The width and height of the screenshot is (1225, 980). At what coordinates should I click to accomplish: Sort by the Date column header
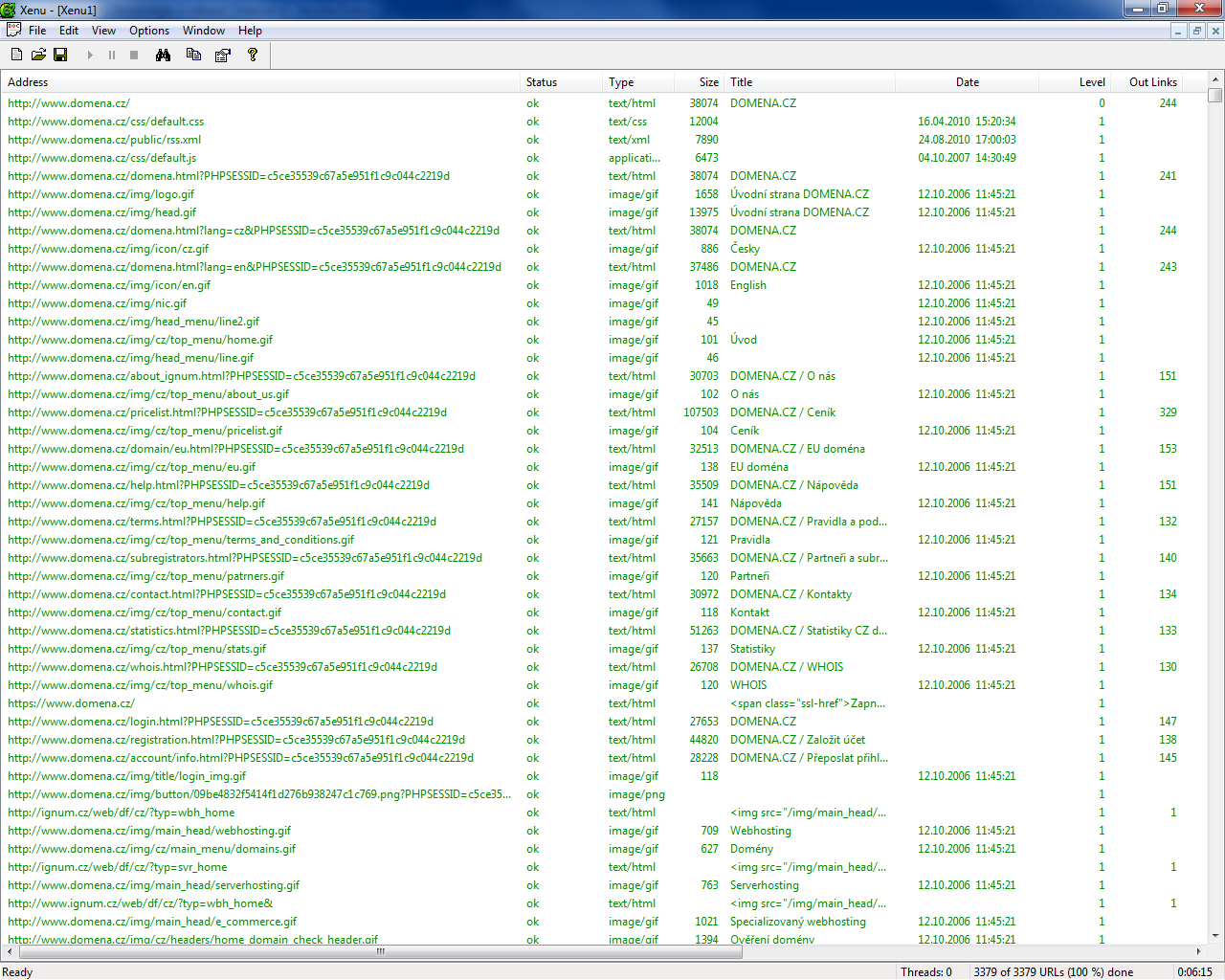click(x=968, y=82)
